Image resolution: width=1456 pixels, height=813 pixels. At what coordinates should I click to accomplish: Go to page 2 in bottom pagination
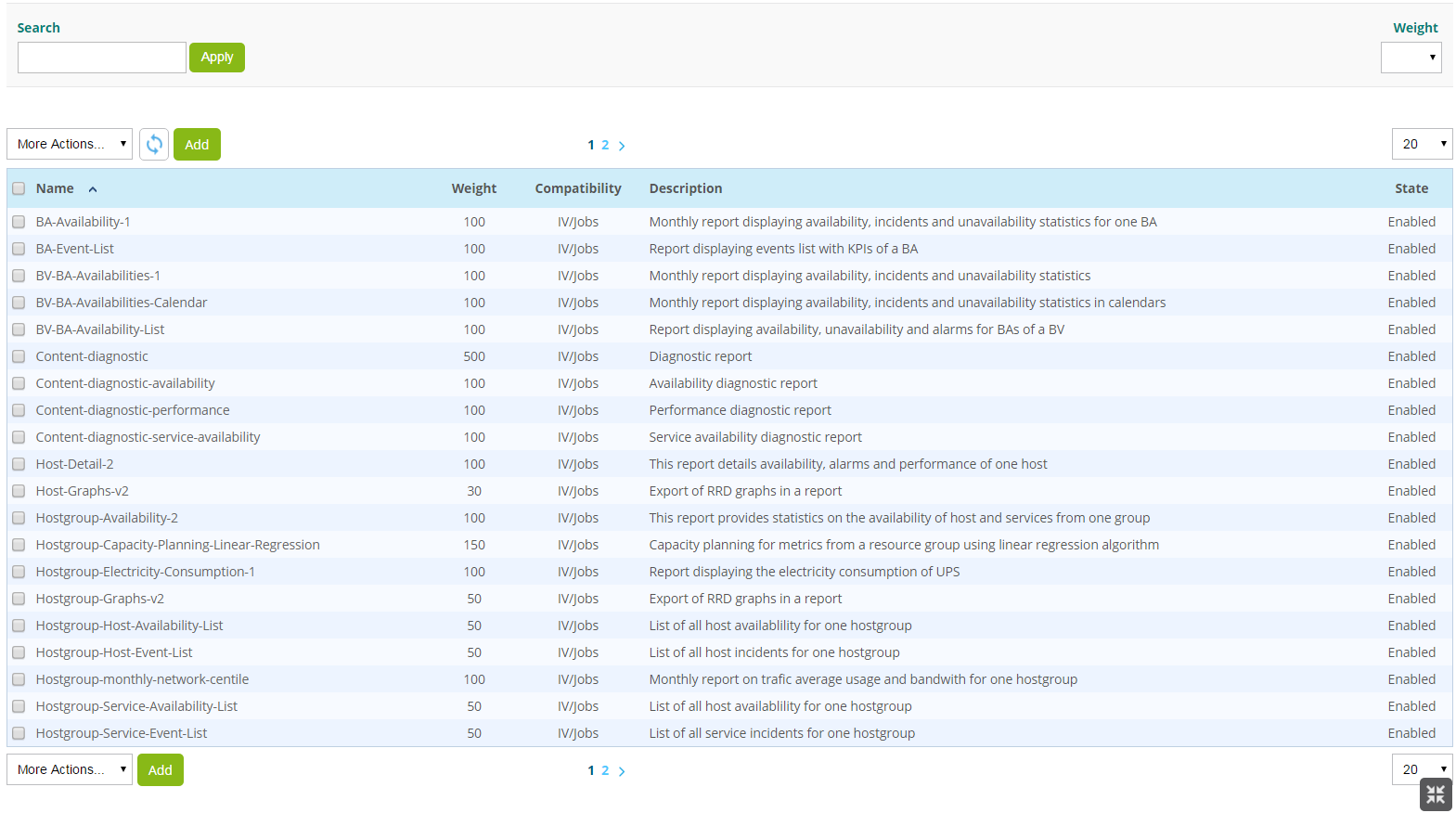click(x=605, y=771)
